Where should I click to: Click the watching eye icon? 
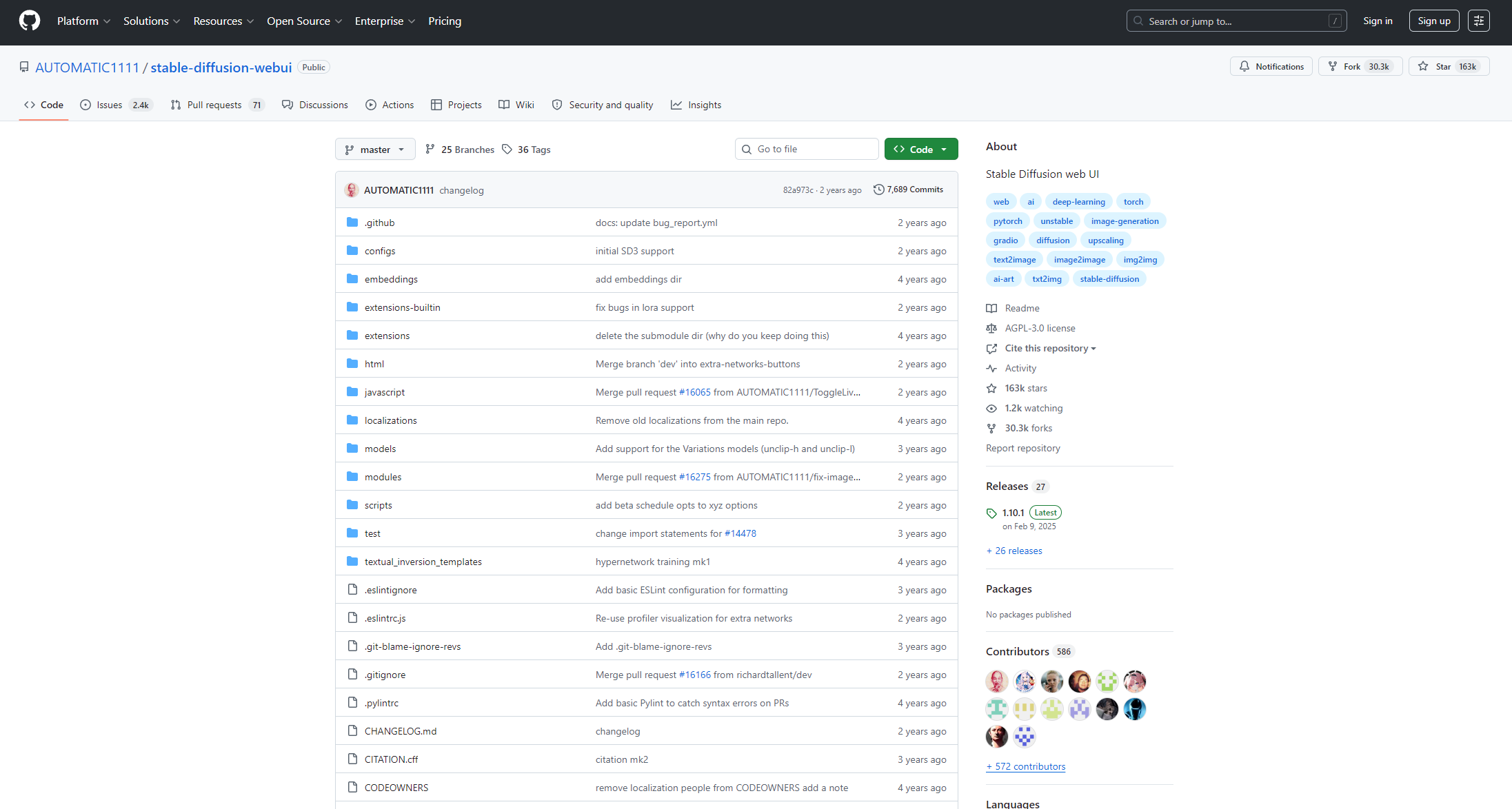tap(991, 408)
